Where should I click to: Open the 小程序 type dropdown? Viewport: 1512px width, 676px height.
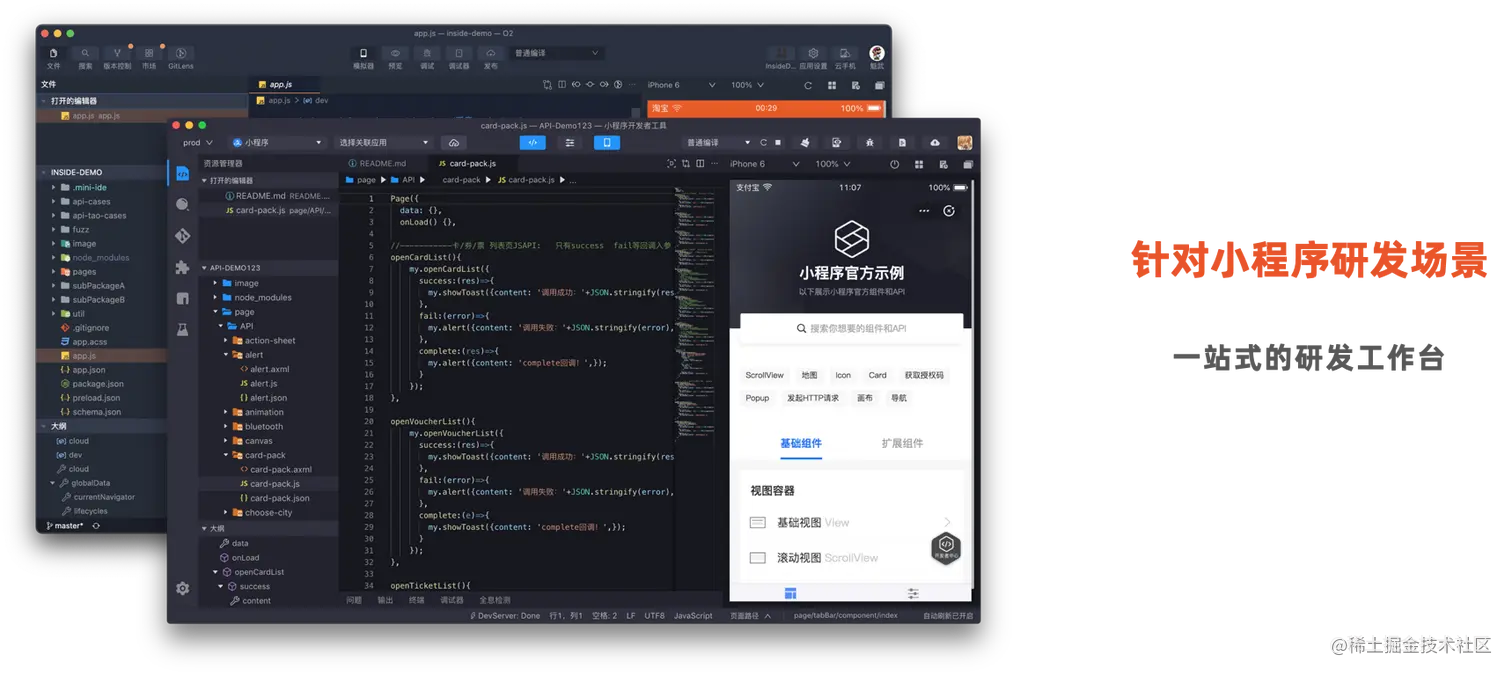277,143
